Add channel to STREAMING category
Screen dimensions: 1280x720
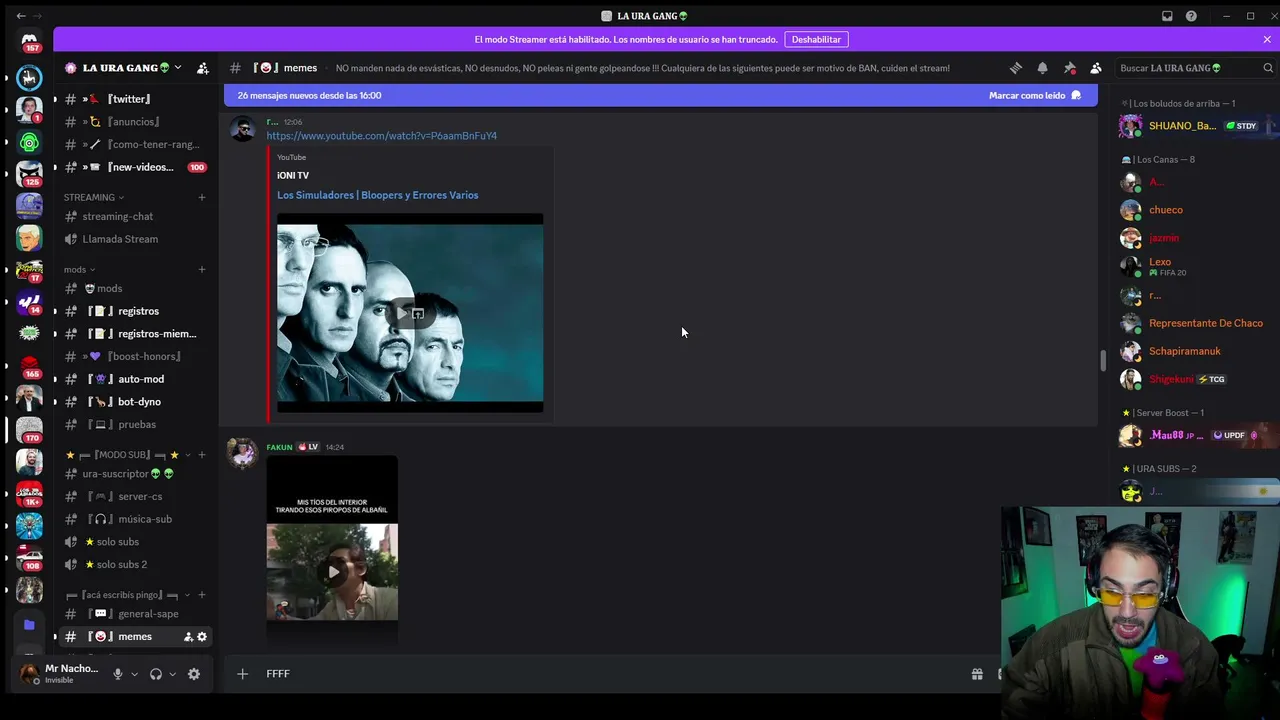coord(202,197)
